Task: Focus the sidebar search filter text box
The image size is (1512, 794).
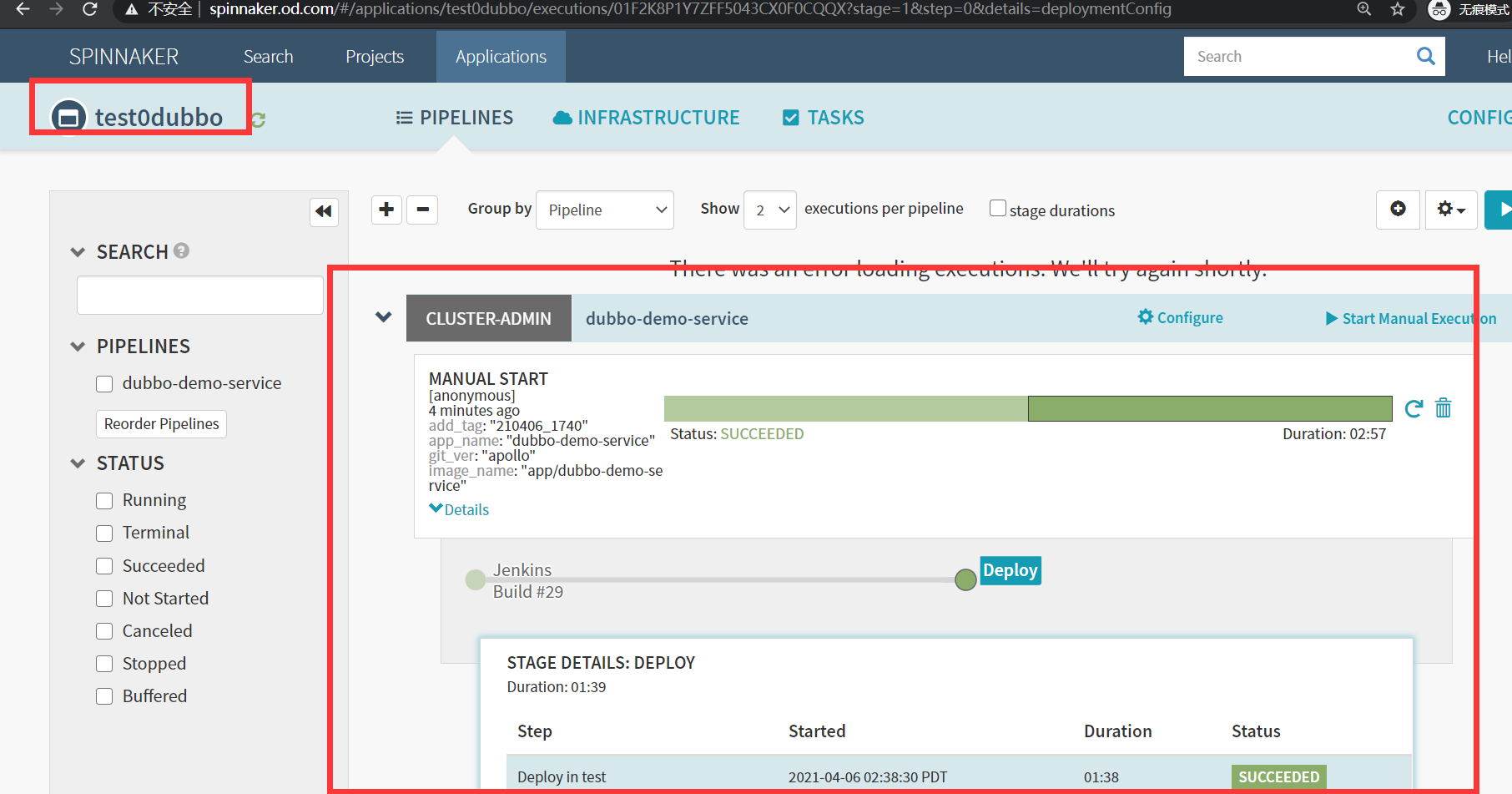Action: tap(200, 296)
